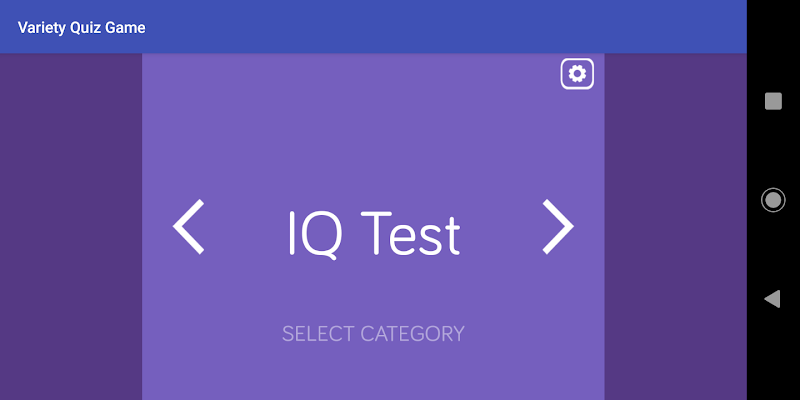Click the white cog in the card corner

coord(577,74)
